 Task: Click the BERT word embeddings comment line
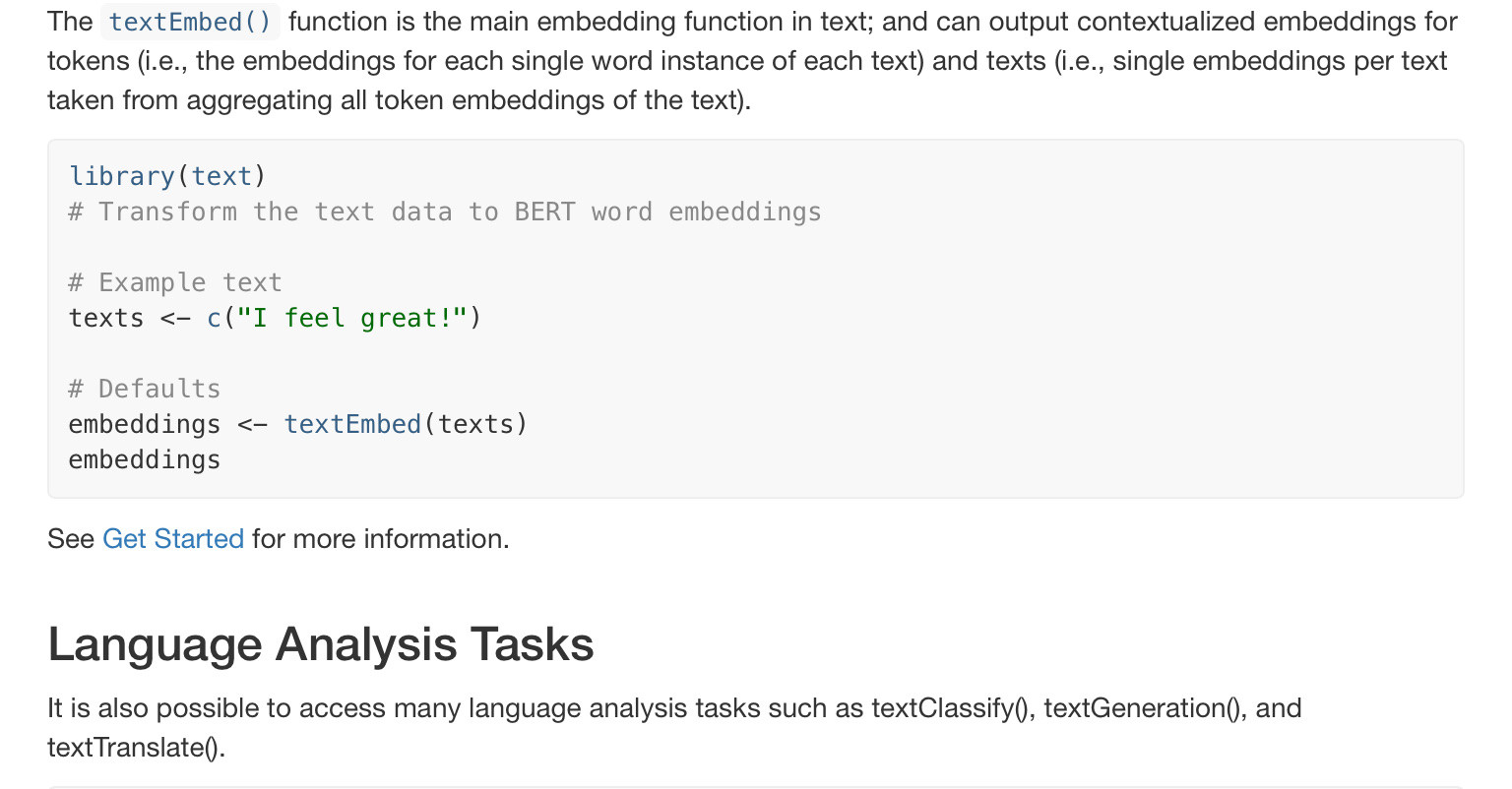pyautogui.click(x=445, y=212)
